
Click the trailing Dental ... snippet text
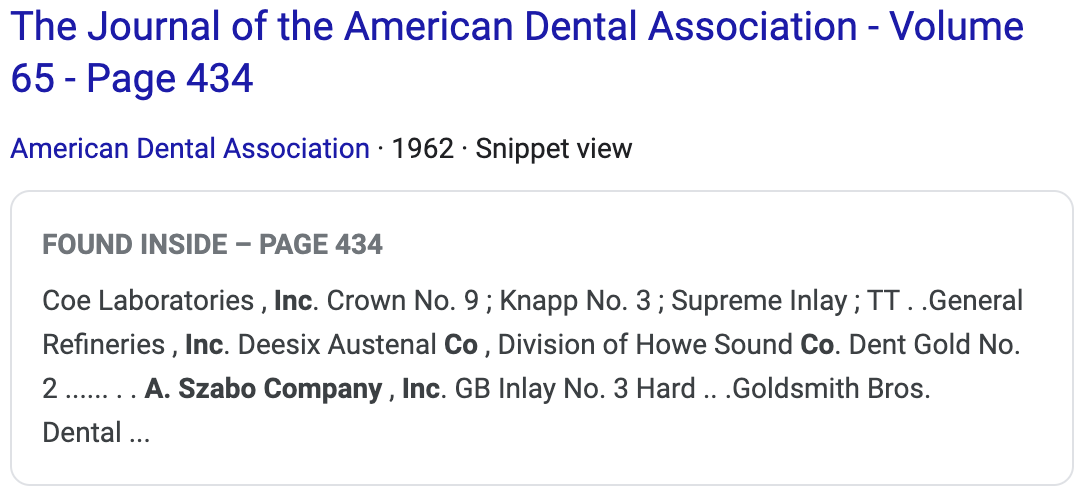pos(96,432)
